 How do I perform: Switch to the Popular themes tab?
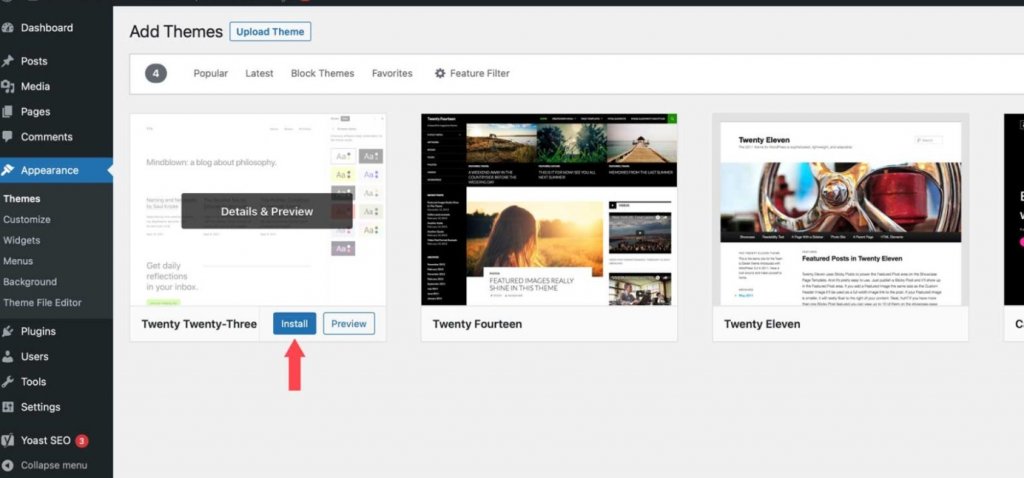point(210,73)
